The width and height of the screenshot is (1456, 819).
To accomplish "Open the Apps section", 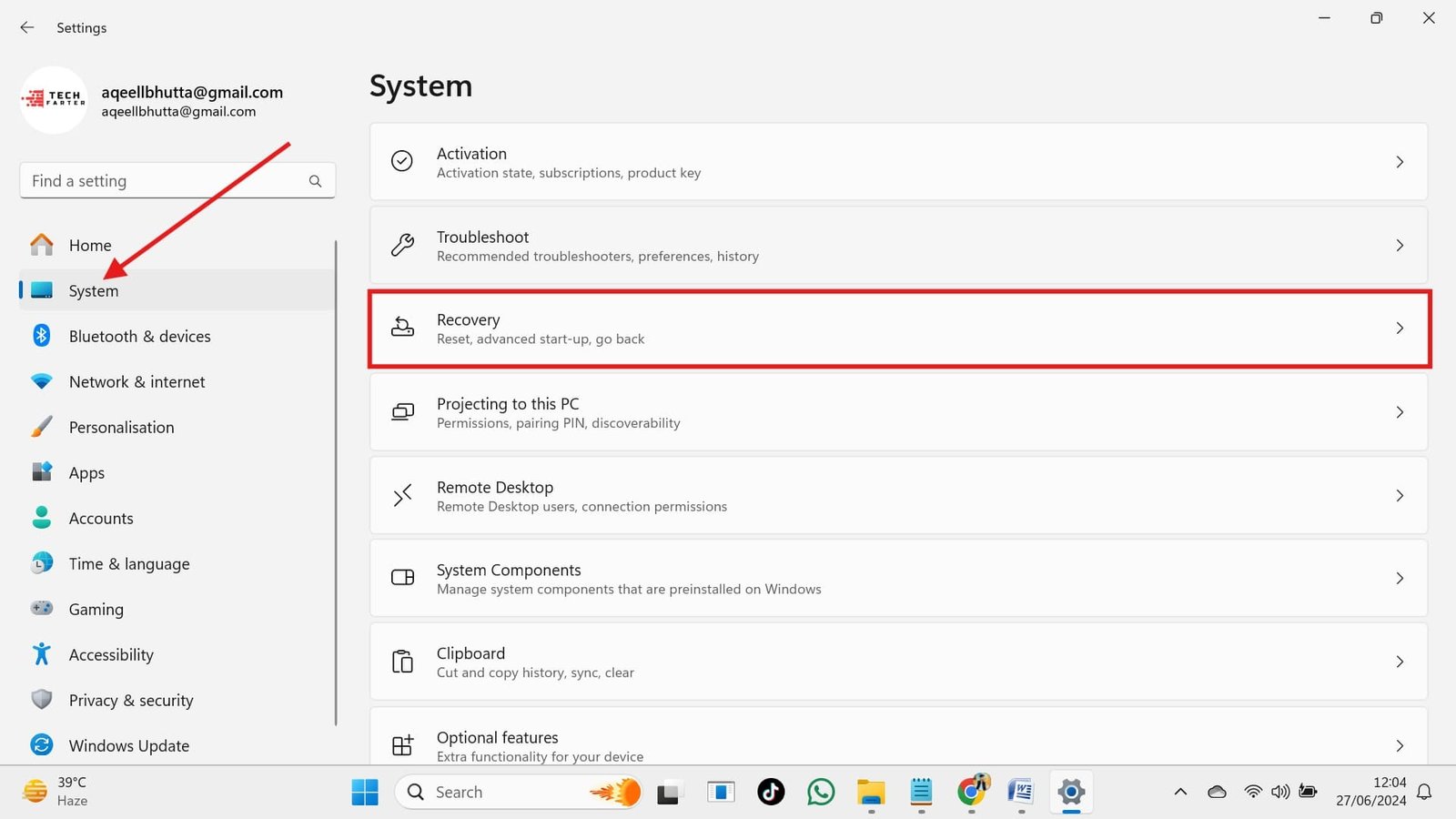I will [x=86, y=472].
